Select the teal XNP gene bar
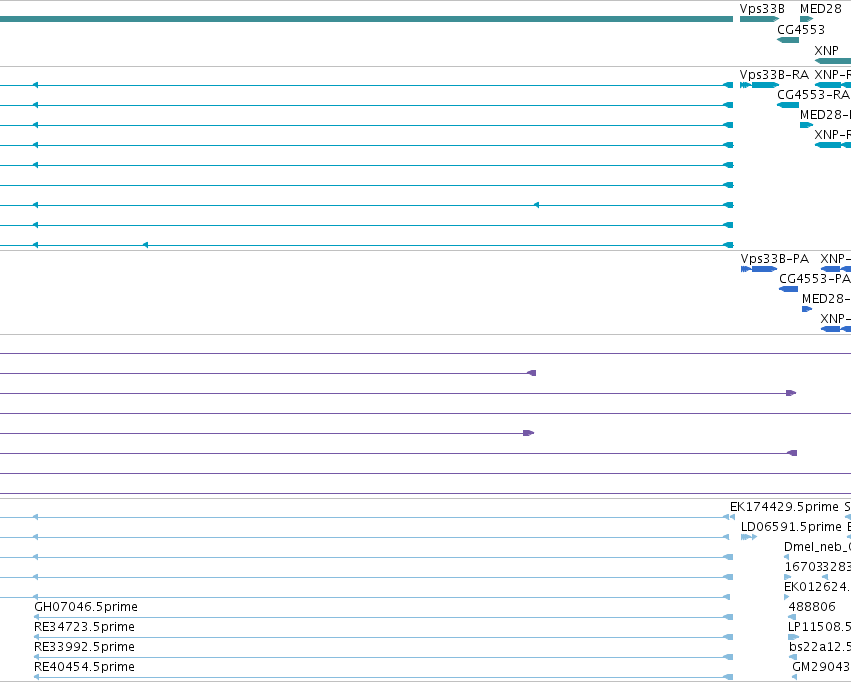Viewport: 851px width, 682px height. 833,60
